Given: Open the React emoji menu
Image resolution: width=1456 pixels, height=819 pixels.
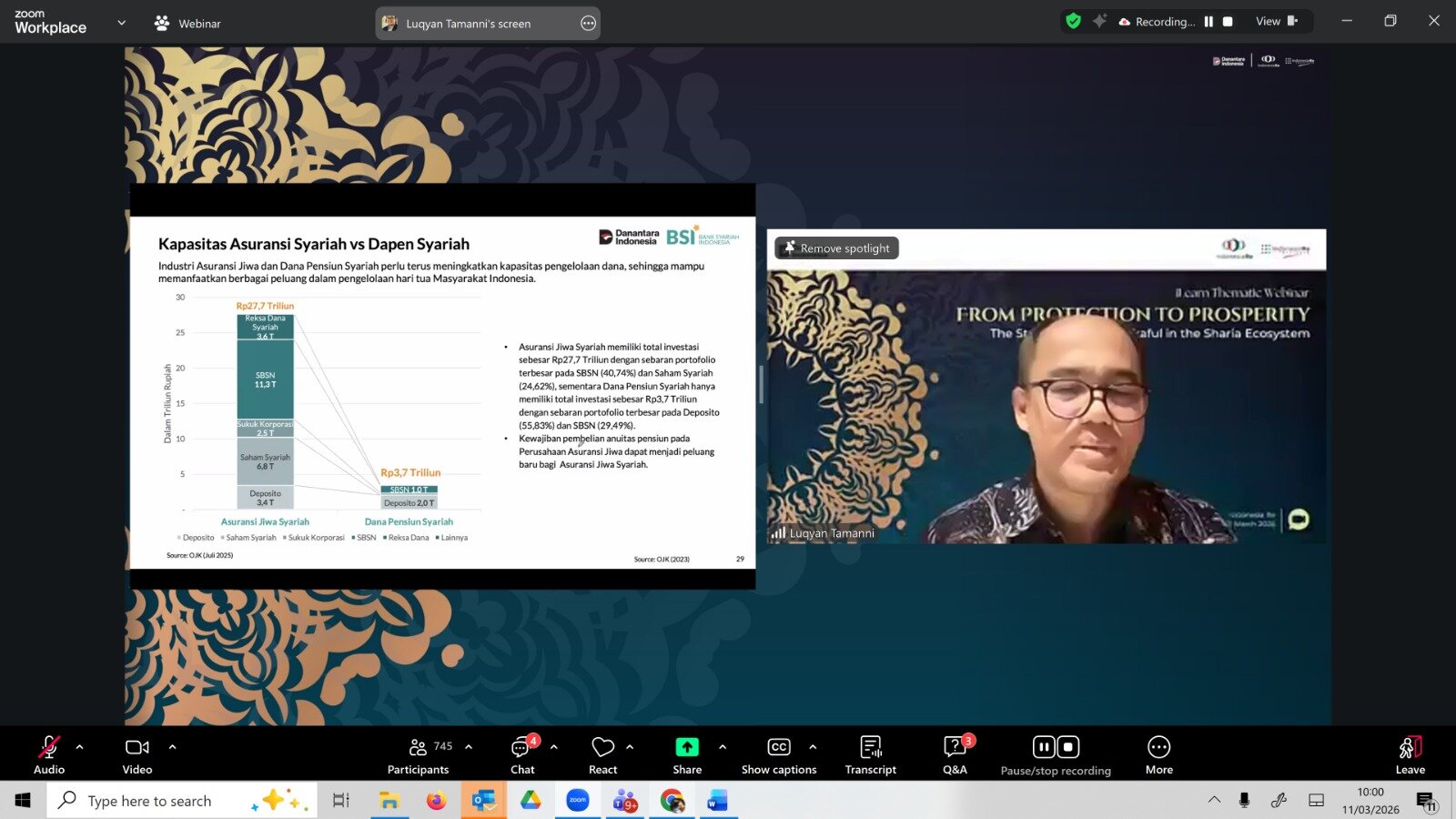Looking at the screenshot, I should coord(602,754).
